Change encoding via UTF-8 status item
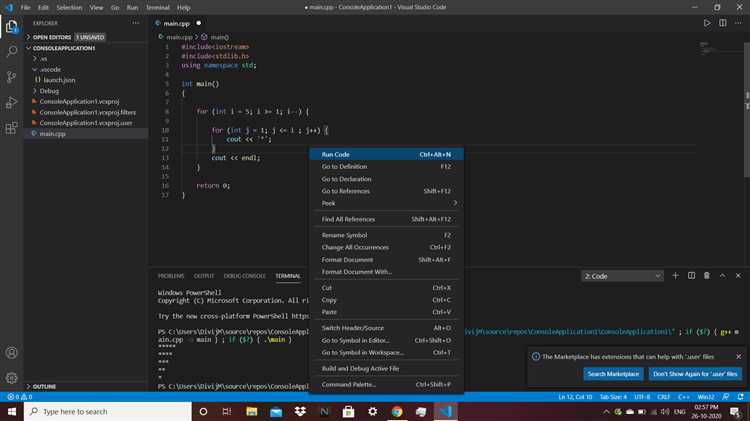Image resolution: width=750 pixels, height=421 pixels. 642,397
